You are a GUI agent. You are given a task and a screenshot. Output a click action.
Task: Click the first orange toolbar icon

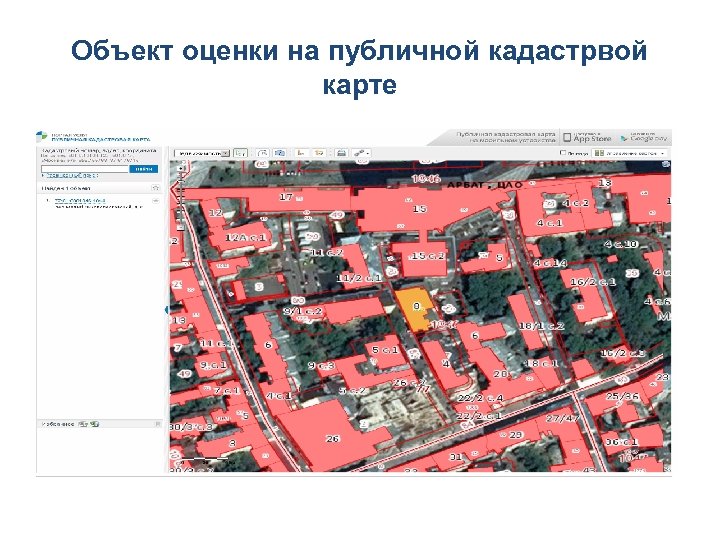tap(302, 153)
